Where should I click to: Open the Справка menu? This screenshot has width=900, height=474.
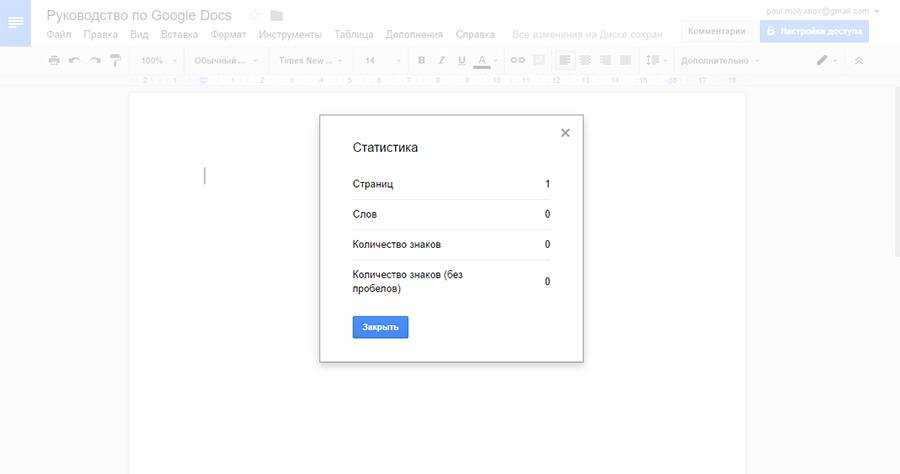475,34
